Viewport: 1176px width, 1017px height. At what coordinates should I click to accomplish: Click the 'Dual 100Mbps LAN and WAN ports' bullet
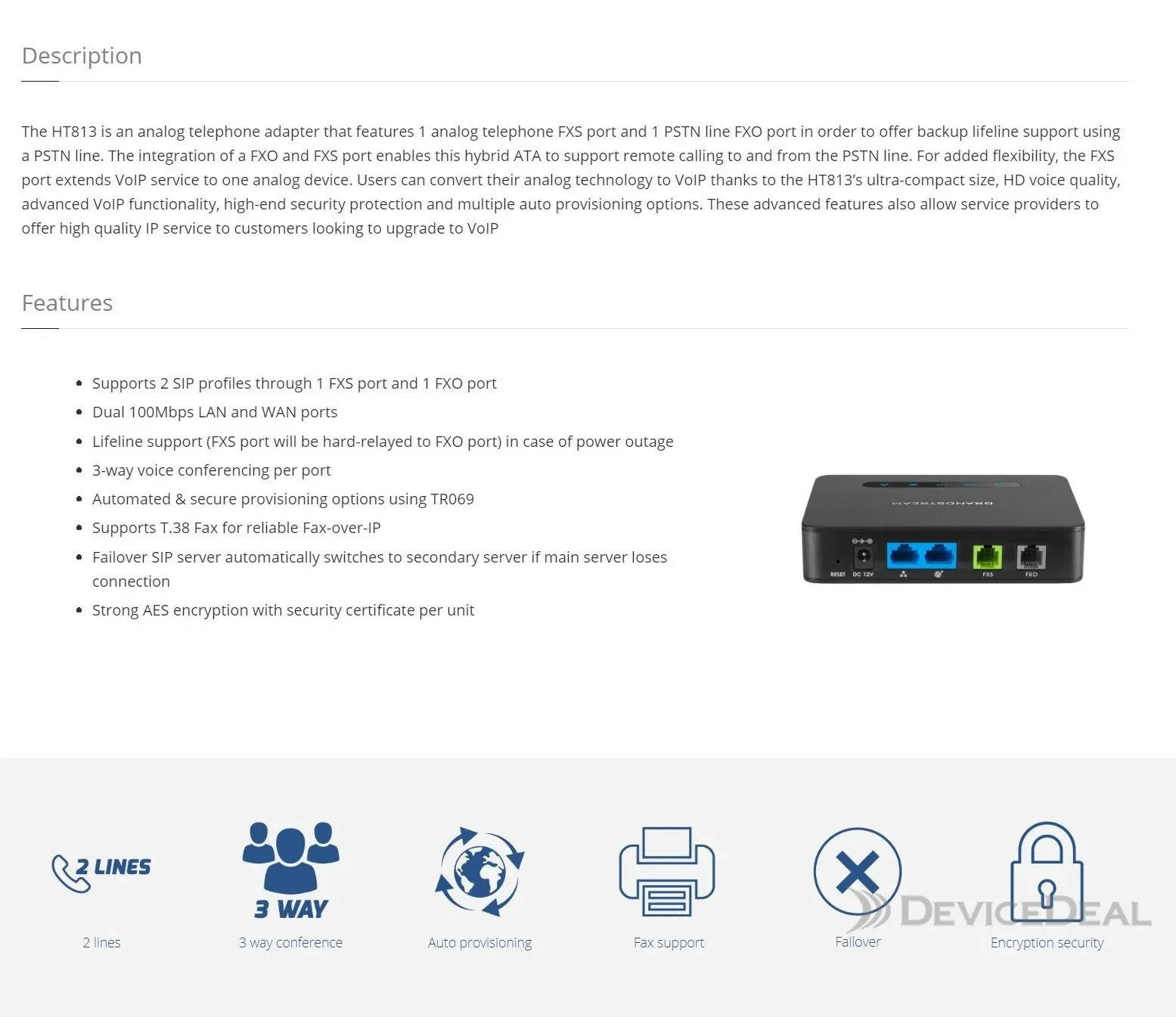click(215, 412)
